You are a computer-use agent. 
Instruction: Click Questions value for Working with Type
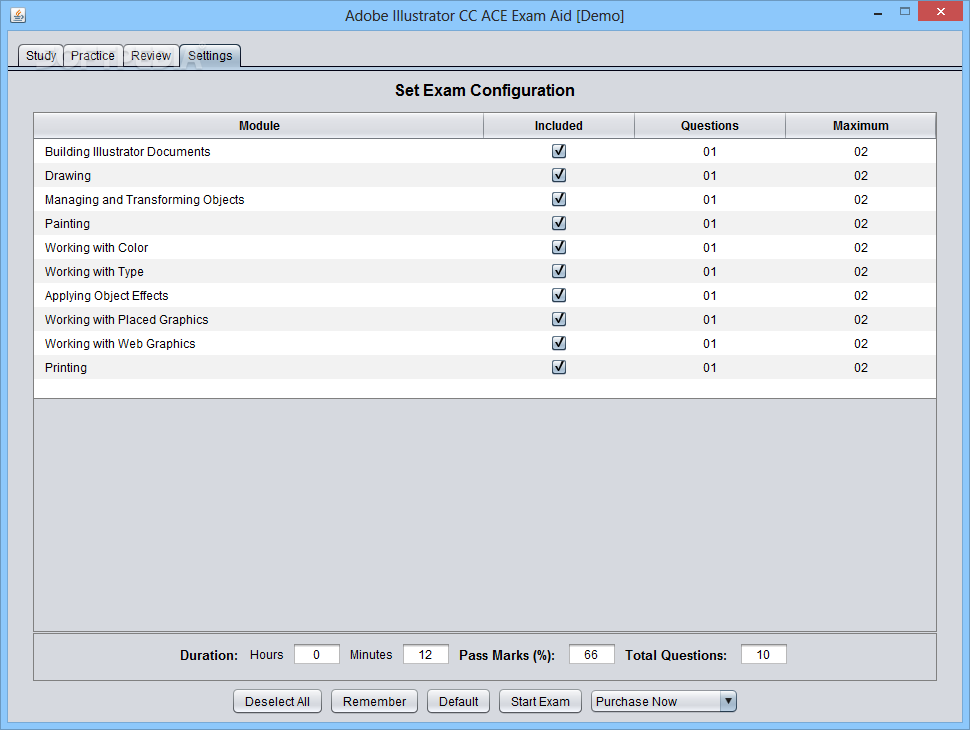coord(710,272)
